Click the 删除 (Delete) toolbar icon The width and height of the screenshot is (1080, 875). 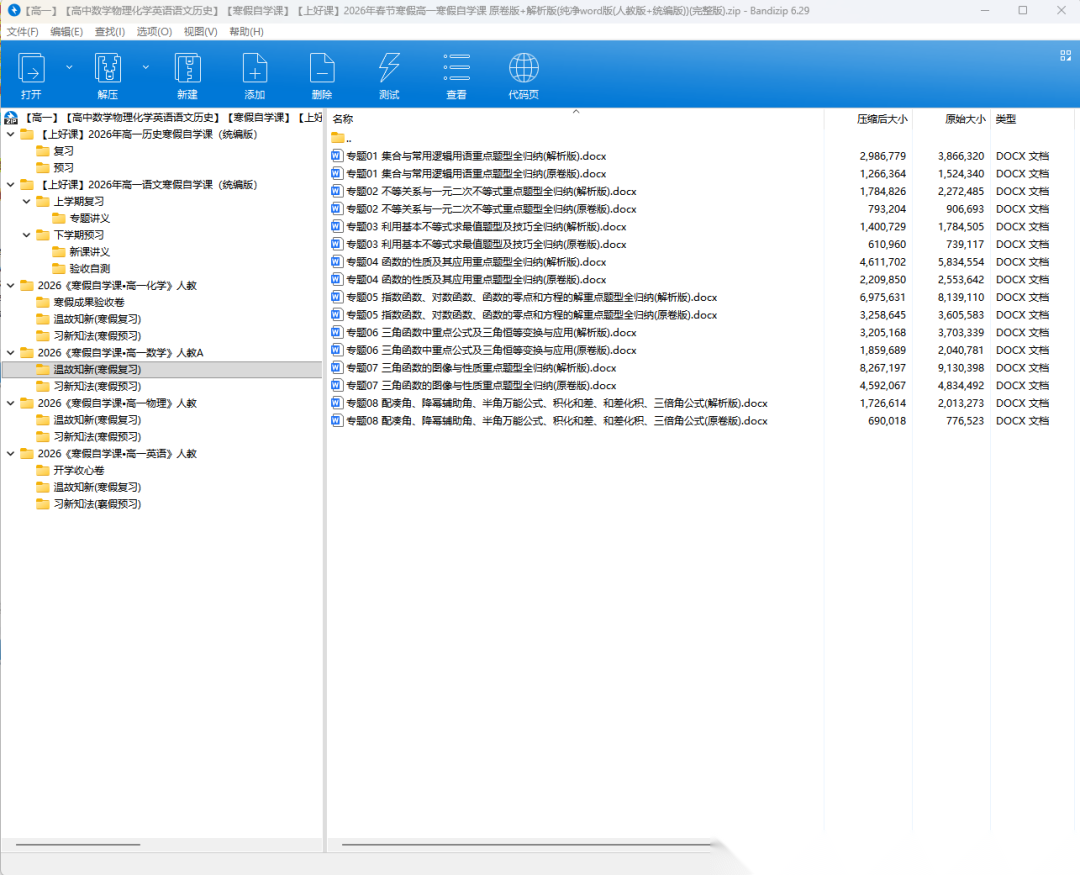321,69
